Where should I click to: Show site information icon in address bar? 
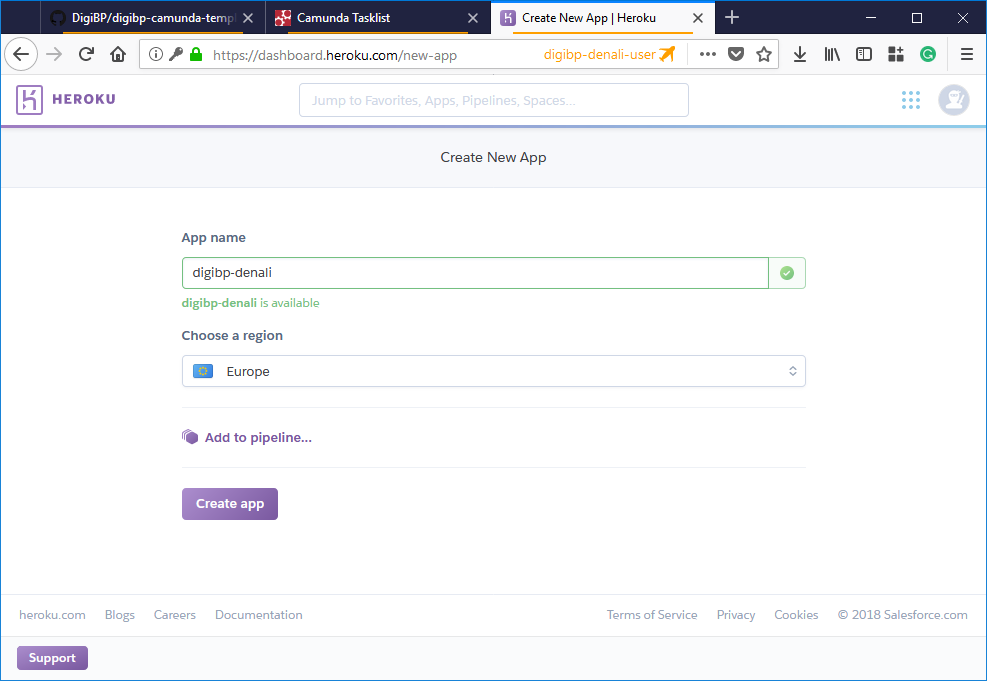(x=155, y=55)
